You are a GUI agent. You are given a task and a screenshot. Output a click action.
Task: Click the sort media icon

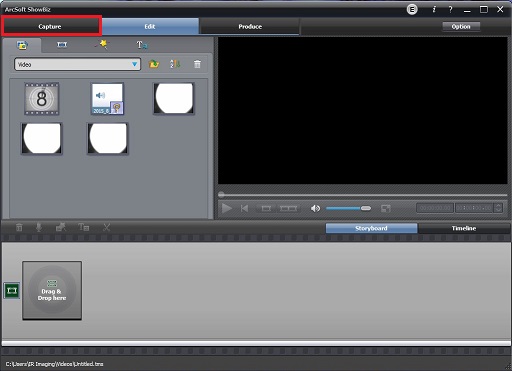tap(175, 64)
